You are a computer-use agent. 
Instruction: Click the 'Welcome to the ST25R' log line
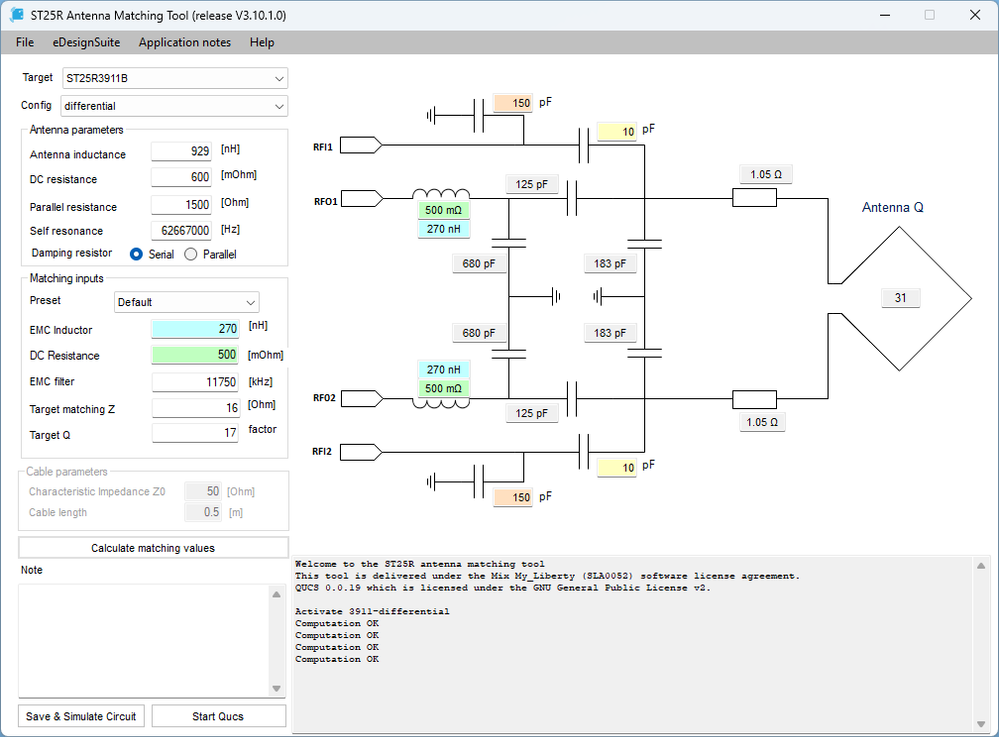[x=420, y=564]
